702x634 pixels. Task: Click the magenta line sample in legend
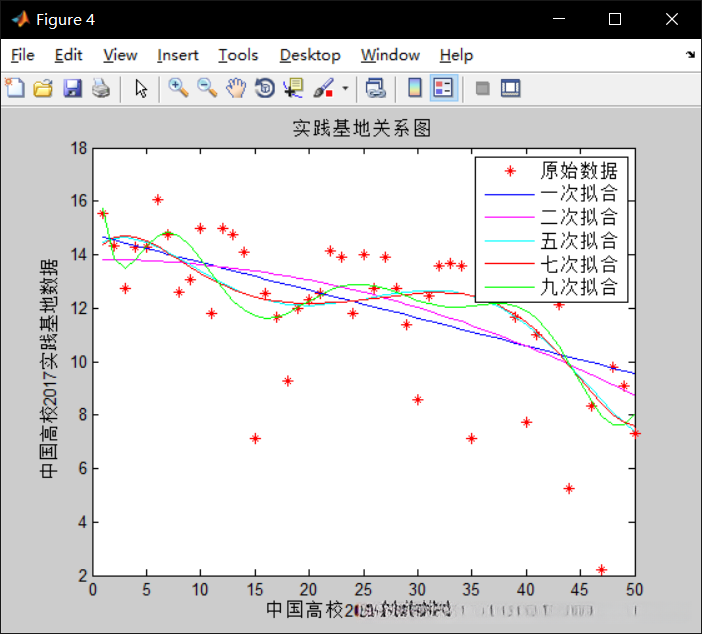point(509,218)
